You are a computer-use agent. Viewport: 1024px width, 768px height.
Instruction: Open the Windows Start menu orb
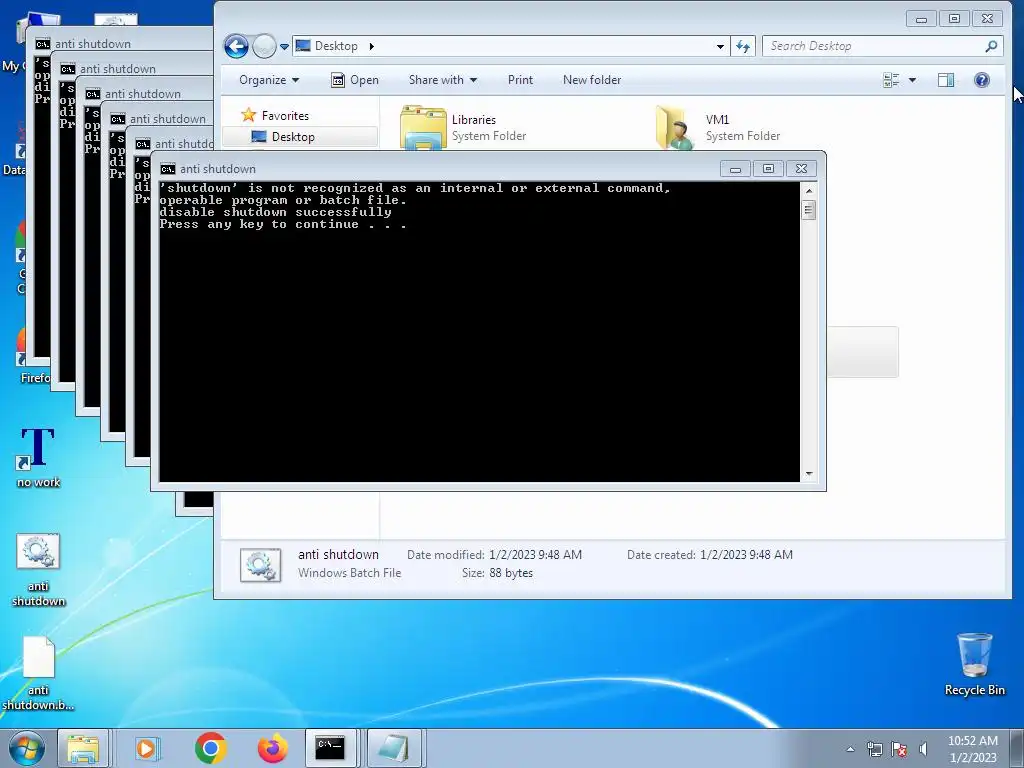coord(27,748)
